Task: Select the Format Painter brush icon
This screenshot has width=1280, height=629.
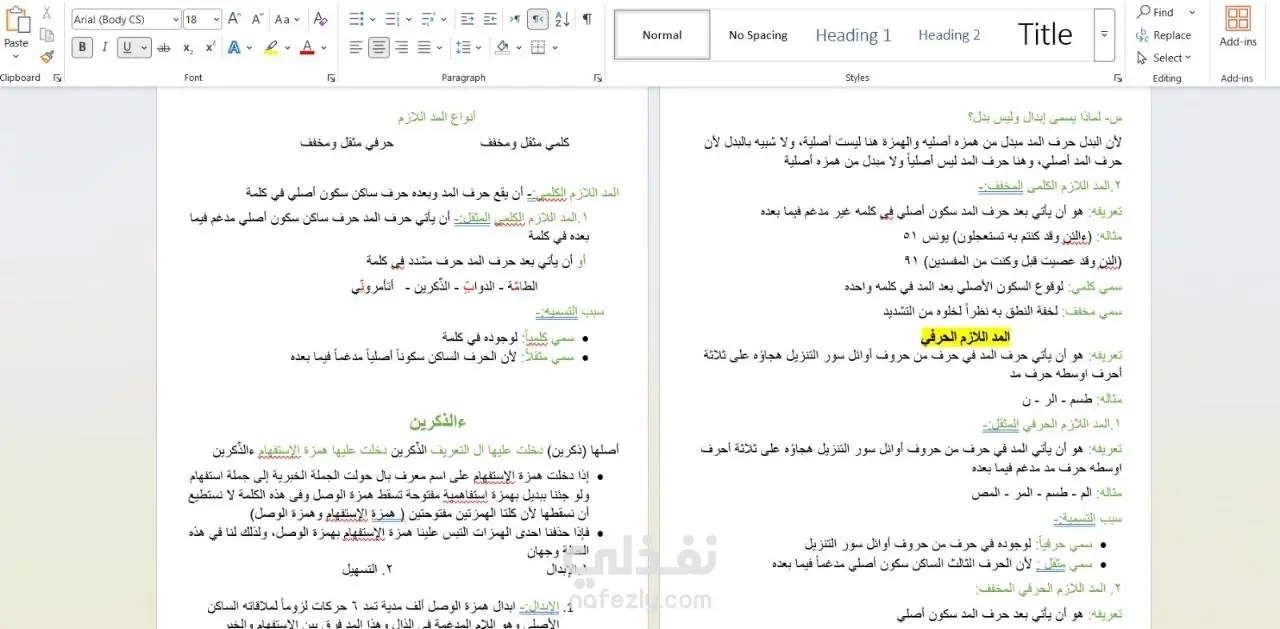Action: click(x=47, y=56)
